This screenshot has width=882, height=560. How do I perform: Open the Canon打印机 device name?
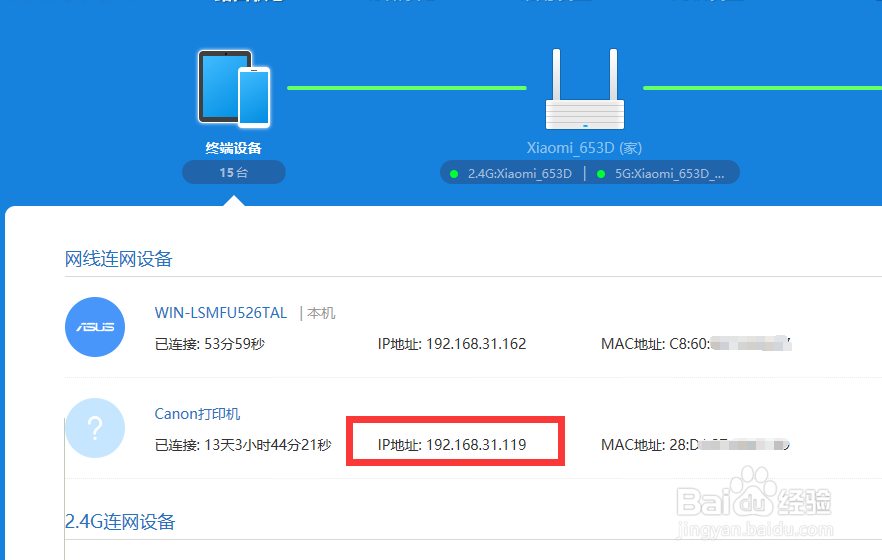[x=197, y=414]
